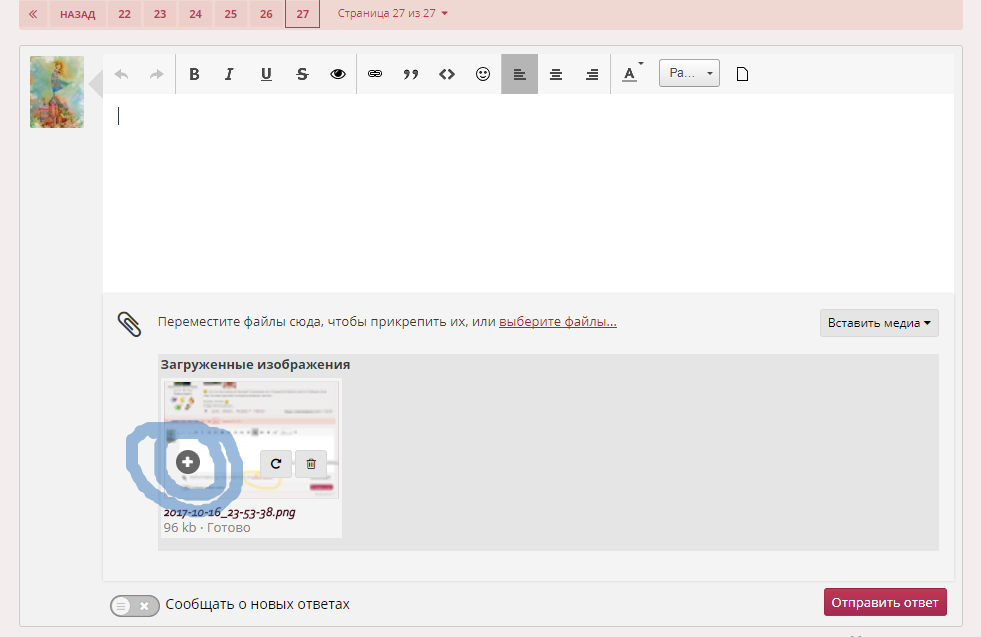981x637 pixels.
Task: Insert a code block
Action: click(447, 74)
